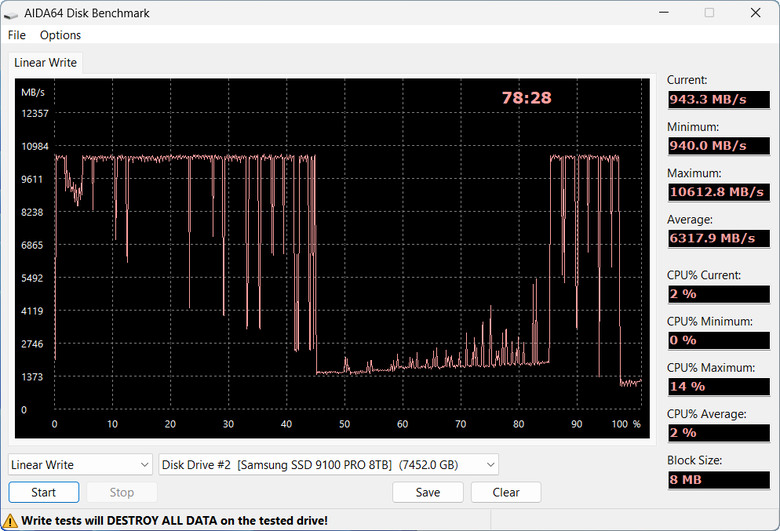780x531 pixels.
Task: Click the destroy all data warning text
Action: coord(175,521)
